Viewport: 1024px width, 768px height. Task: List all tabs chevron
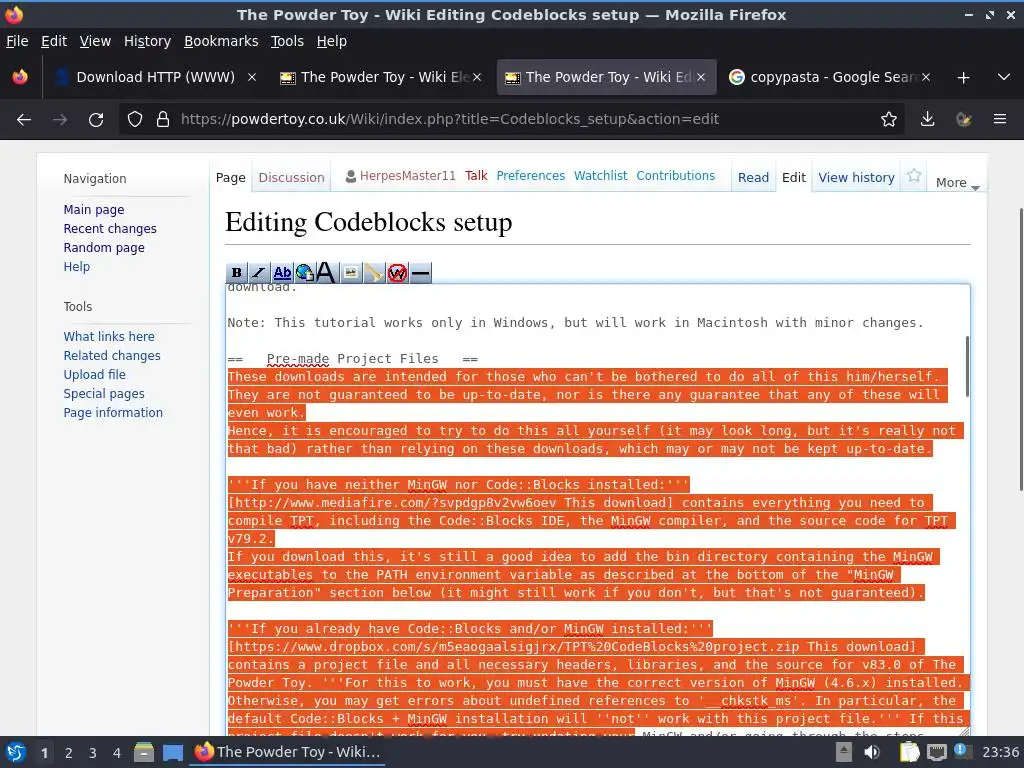[1004, 77]
